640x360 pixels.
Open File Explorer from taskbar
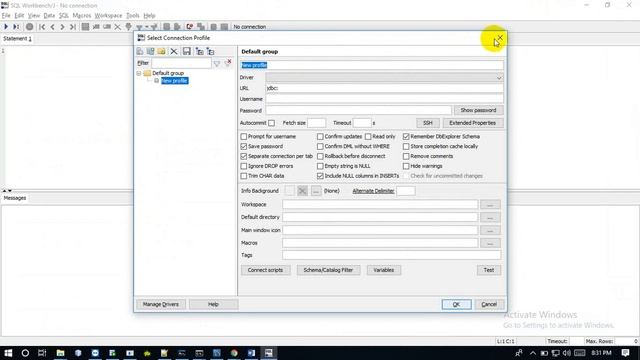60,353
